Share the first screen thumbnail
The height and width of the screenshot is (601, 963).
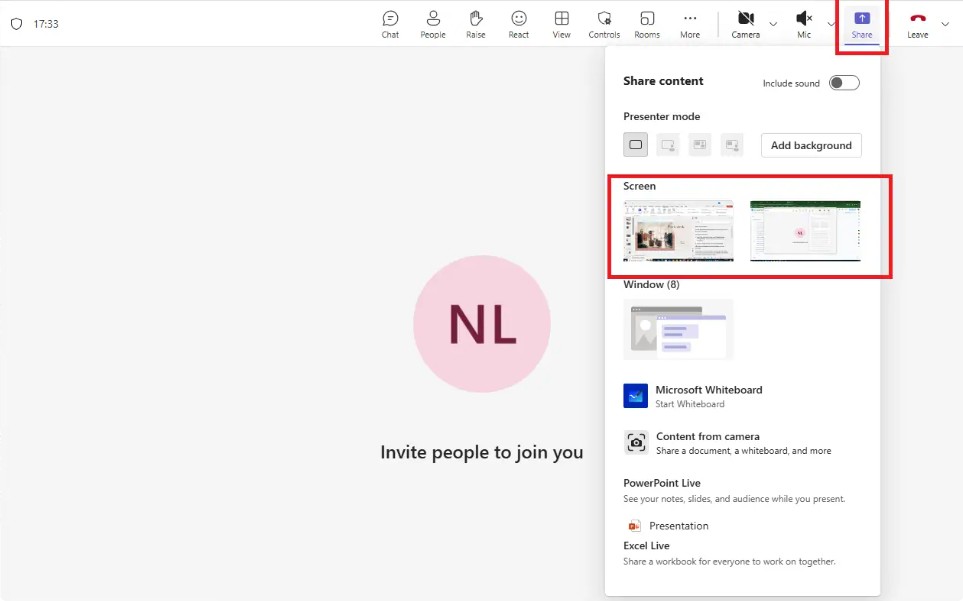coord(678,231)
